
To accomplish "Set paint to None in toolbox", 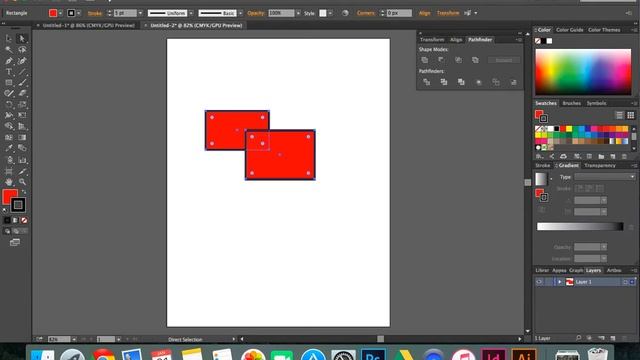I will pyautogui.click(x=24, y=220).
